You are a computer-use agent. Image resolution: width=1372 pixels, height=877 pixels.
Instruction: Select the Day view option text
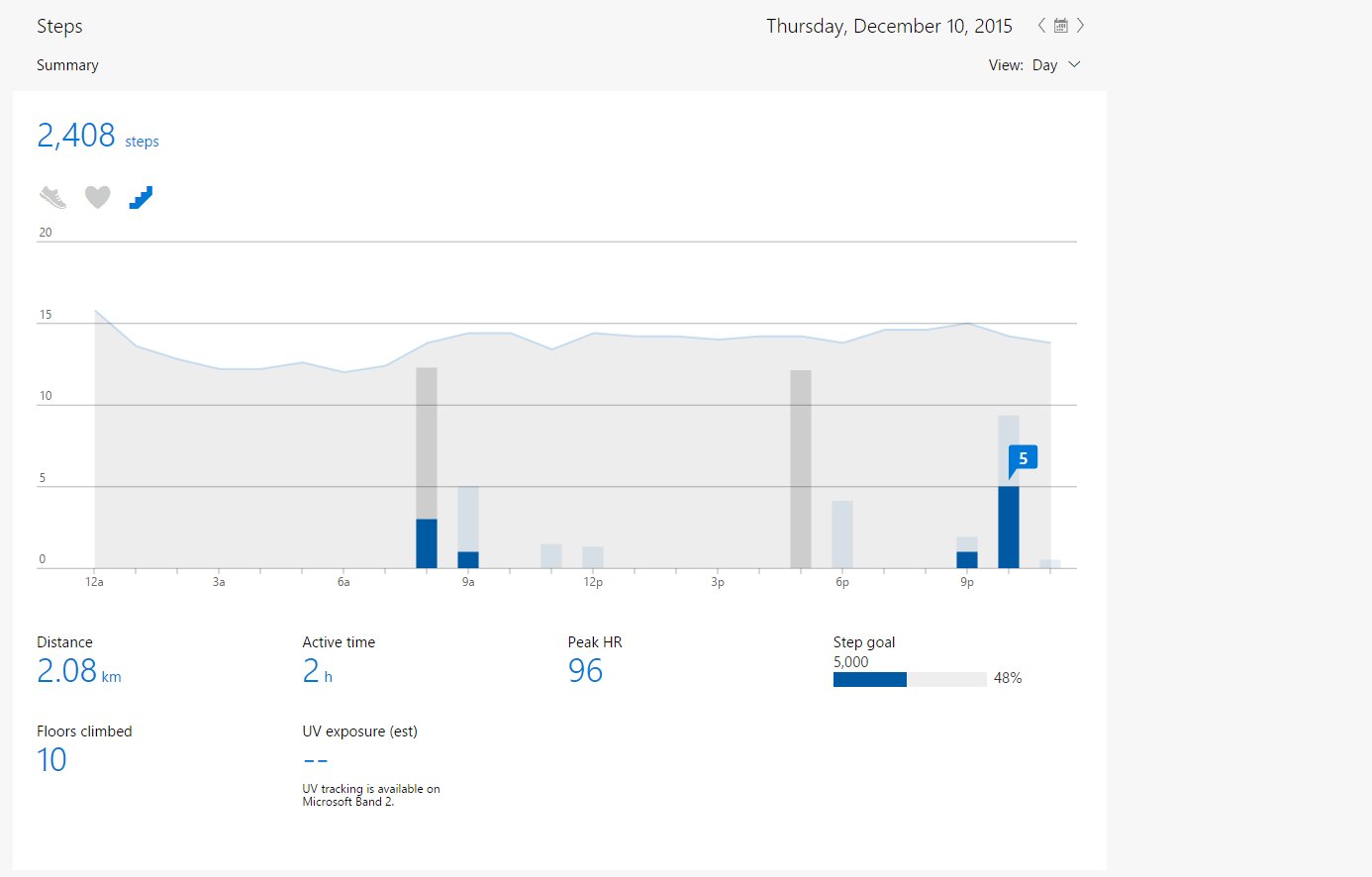click(1044, 65)
